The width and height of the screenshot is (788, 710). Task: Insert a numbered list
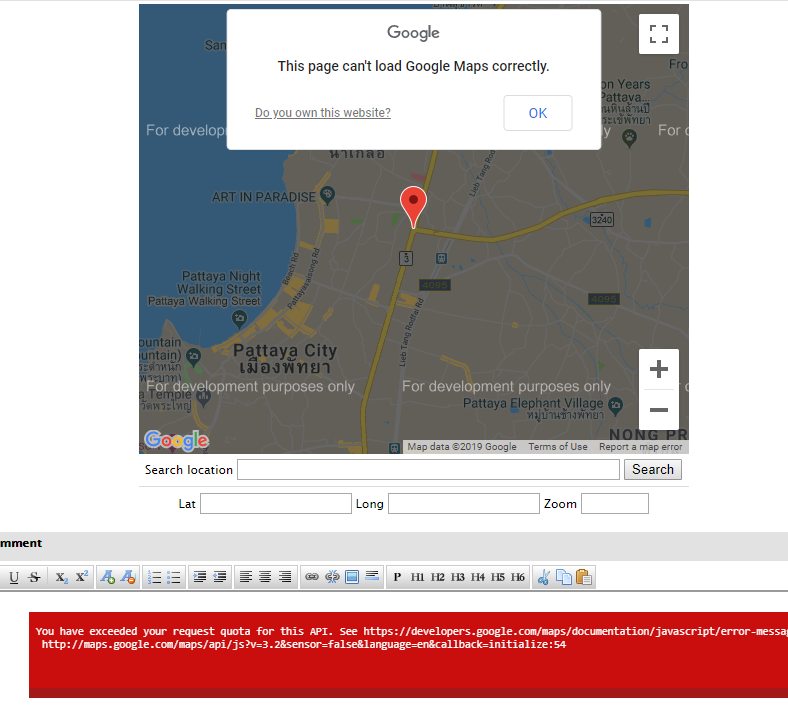[154, 577]
